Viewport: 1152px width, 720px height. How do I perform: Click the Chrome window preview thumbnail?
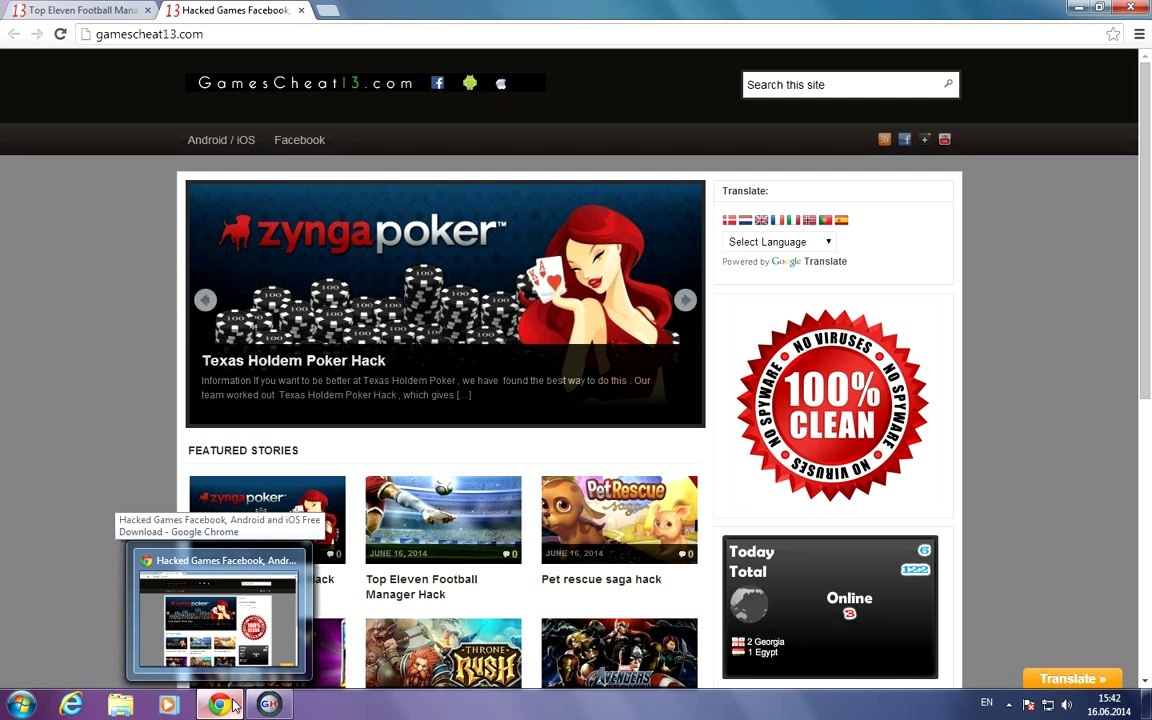(219, 611)
